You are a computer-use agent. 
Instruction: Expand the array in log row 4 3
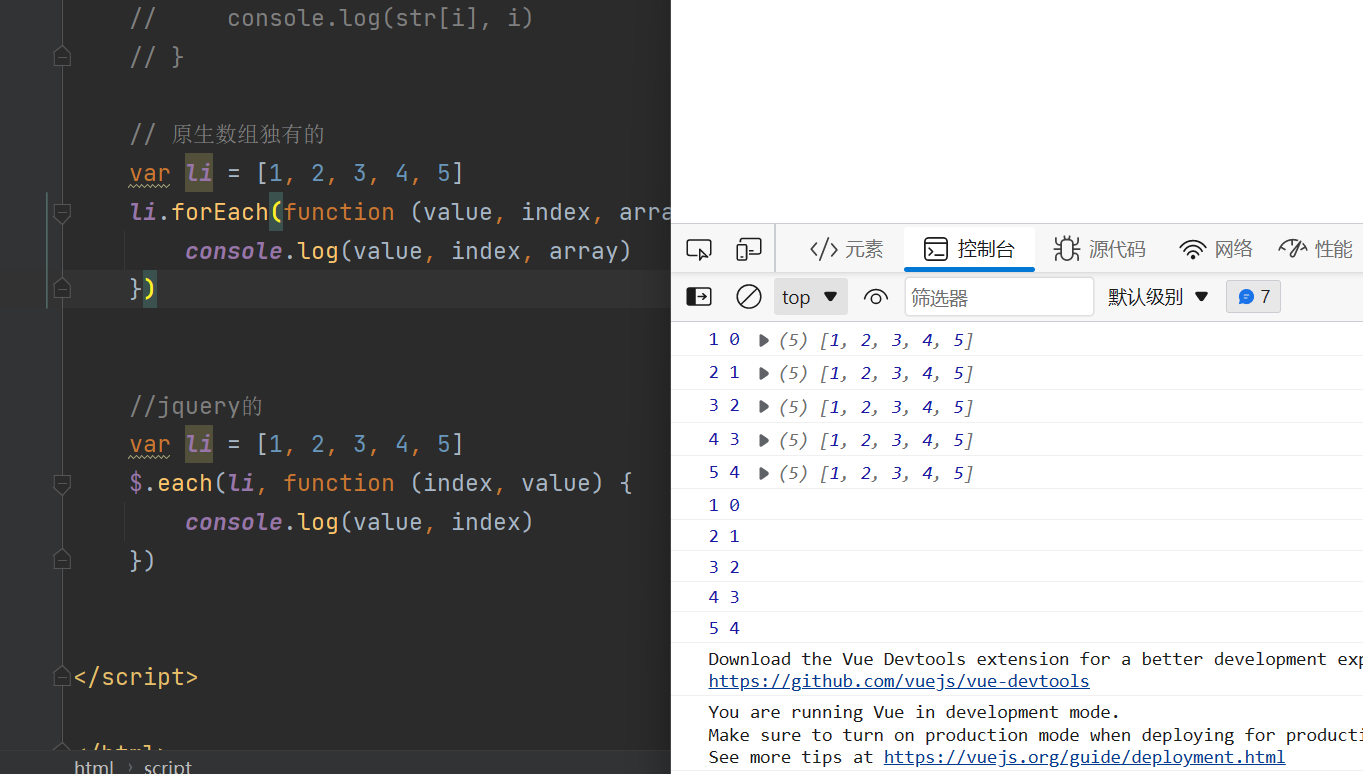pos(764,440)
